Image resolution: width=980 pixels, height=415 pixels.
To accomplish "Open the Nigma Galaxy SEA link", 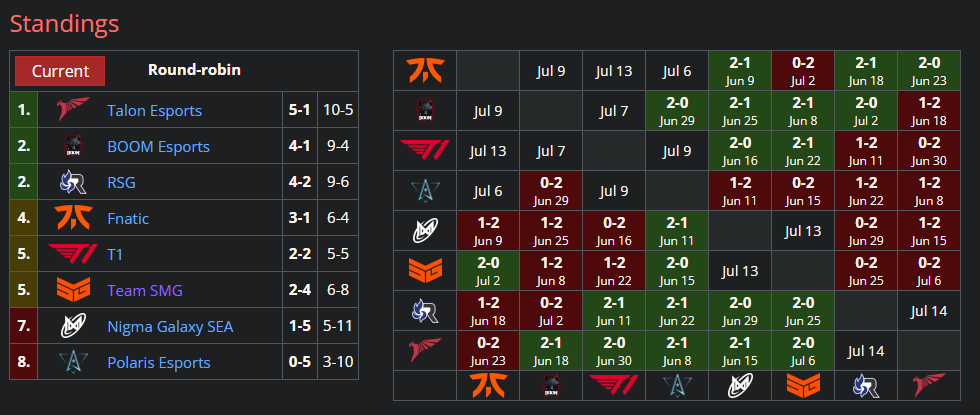I will point(170,327).
